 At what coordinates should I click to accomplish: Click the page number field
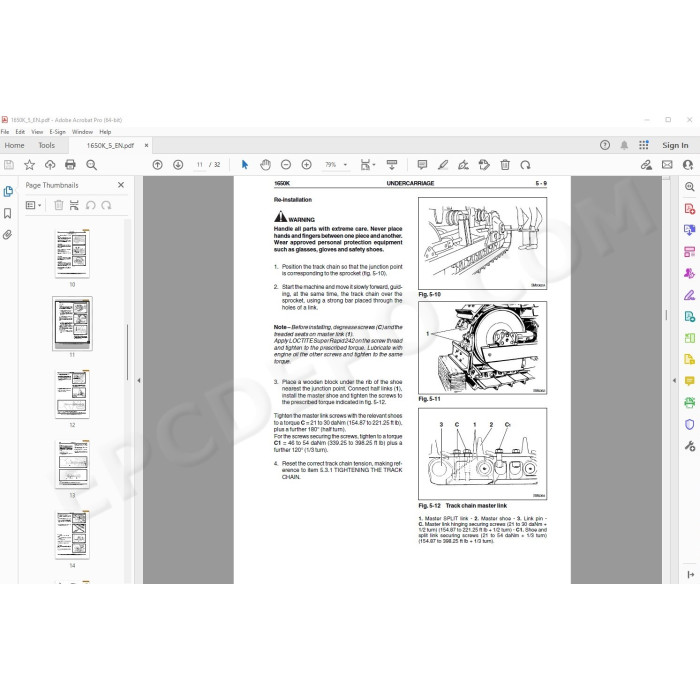(200, 165)
